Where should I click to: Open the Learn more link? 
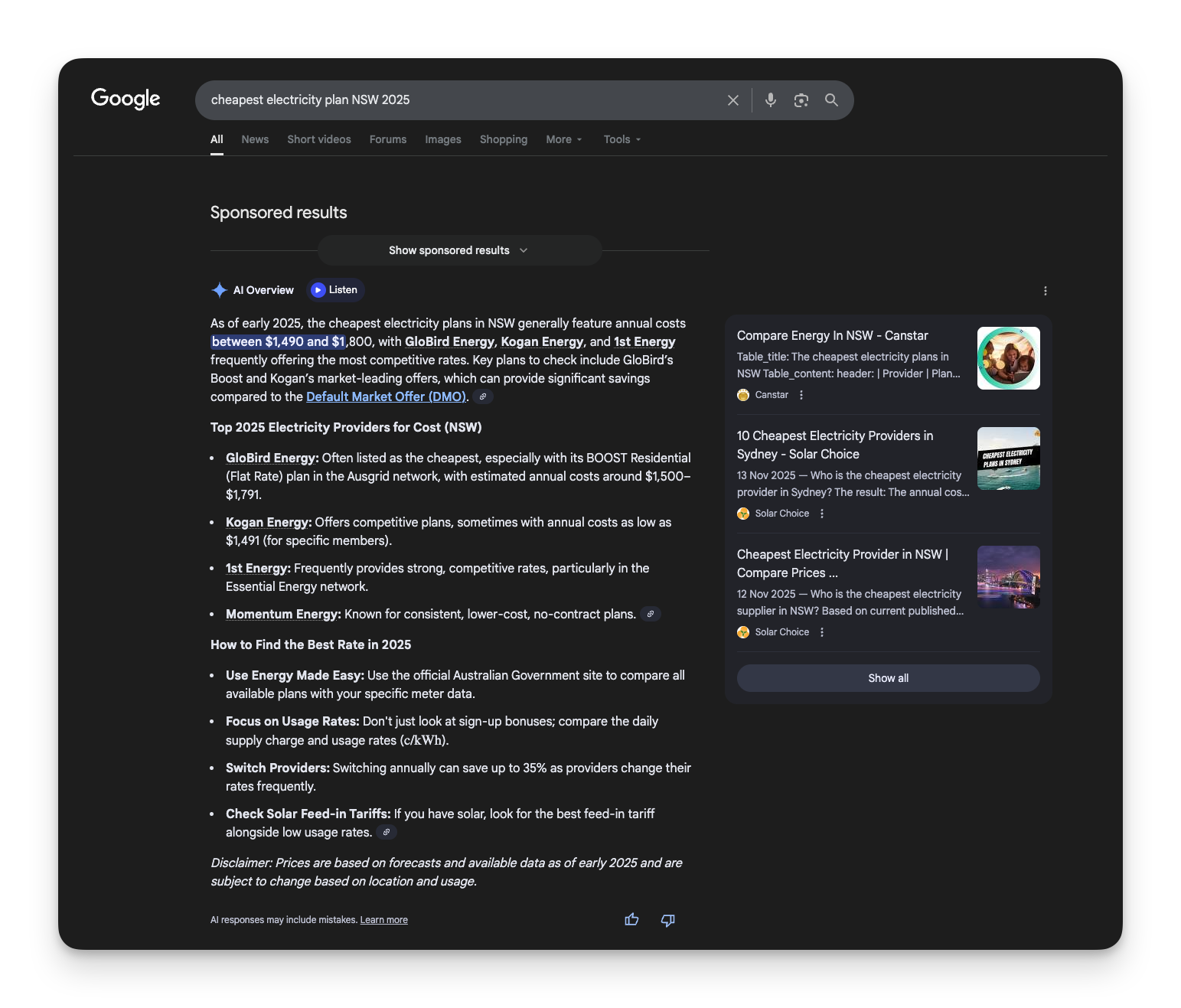click(x=384, y=920)
